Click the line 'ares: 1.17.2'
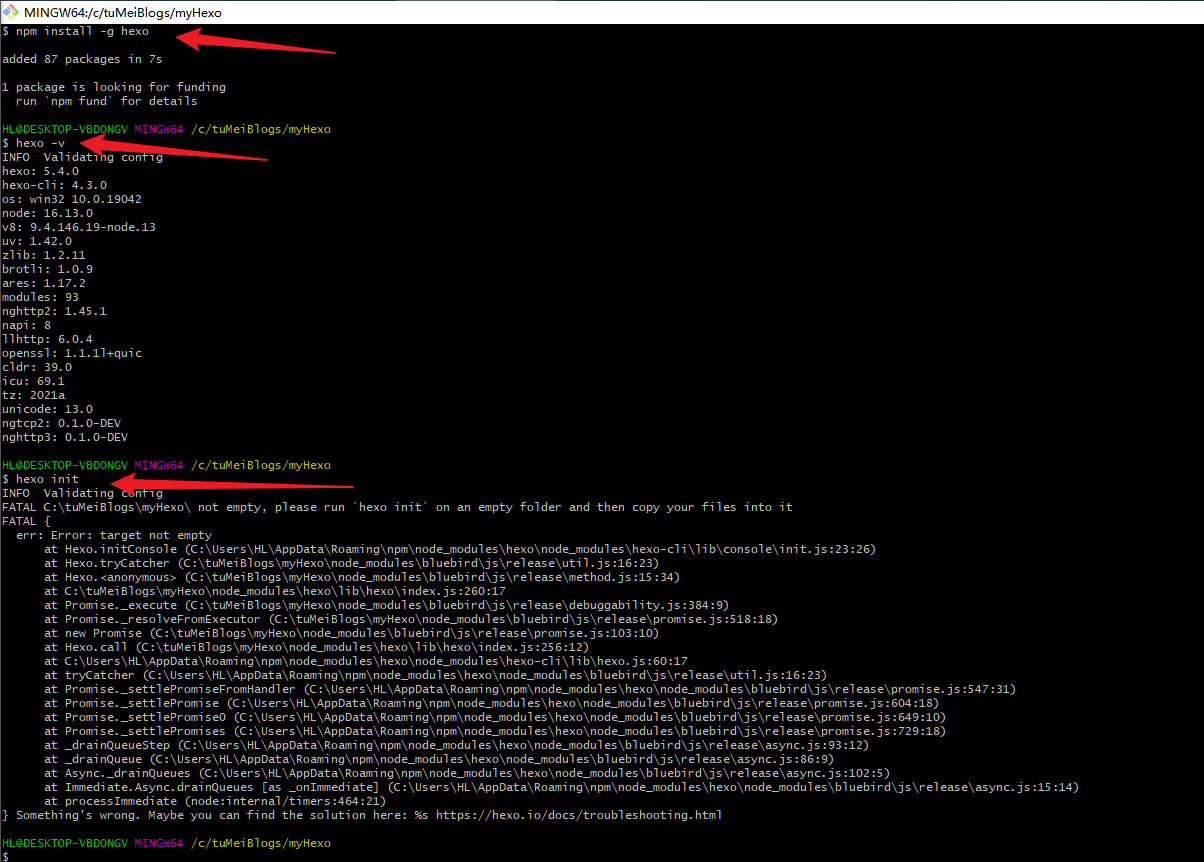 [44, 283]
